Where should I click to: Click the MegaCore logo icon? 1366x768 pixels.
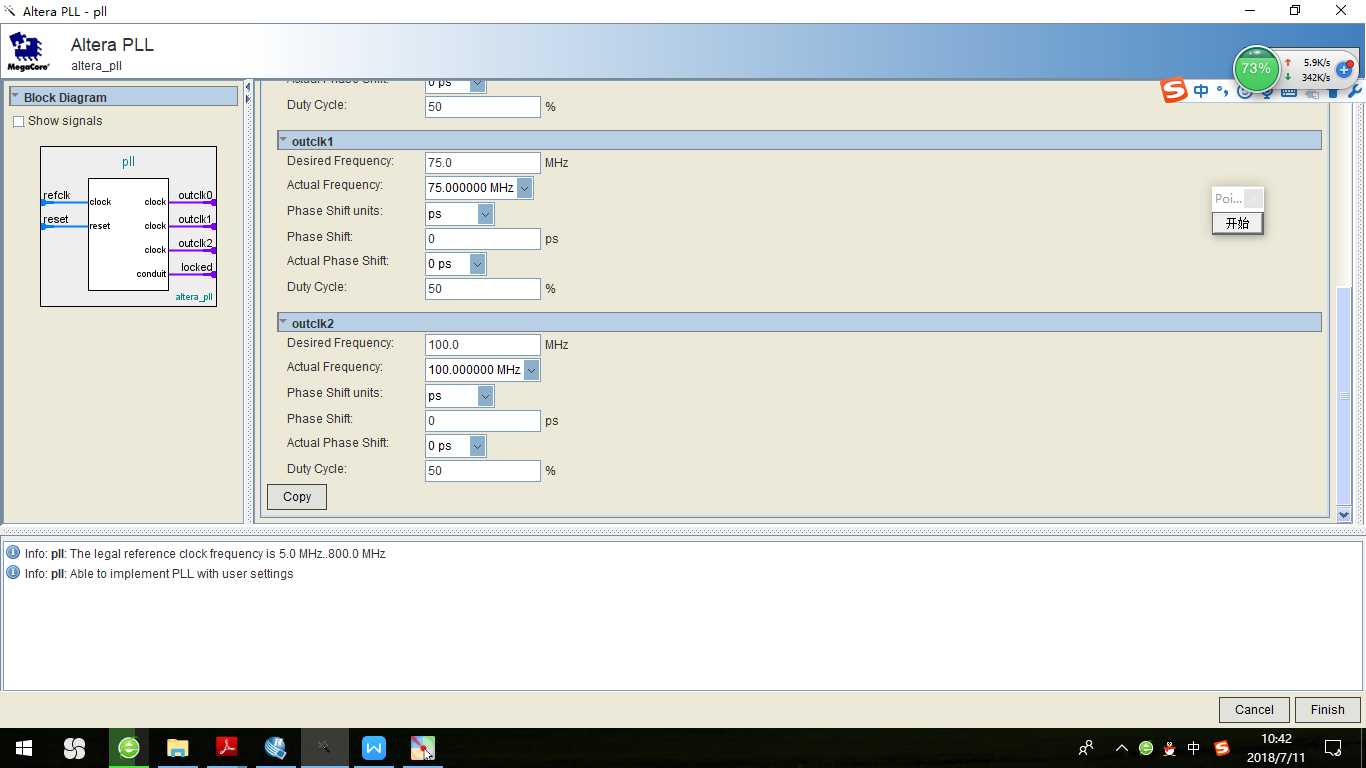pyautogui.click(x=27, y=52)
